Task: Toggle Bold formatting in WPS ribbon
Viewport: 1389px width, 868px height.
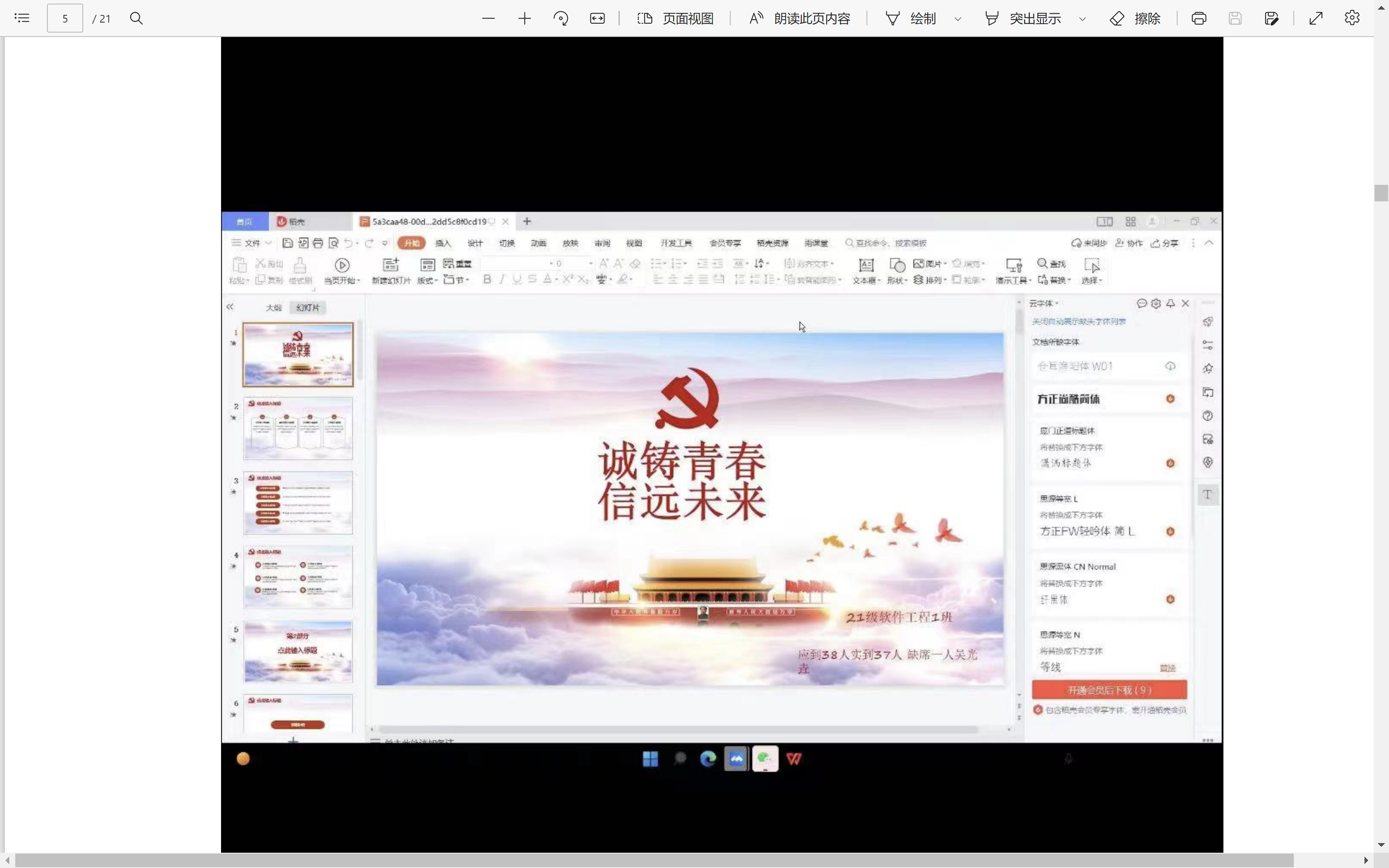Action: pyautogui.click(x=487, y=279)
